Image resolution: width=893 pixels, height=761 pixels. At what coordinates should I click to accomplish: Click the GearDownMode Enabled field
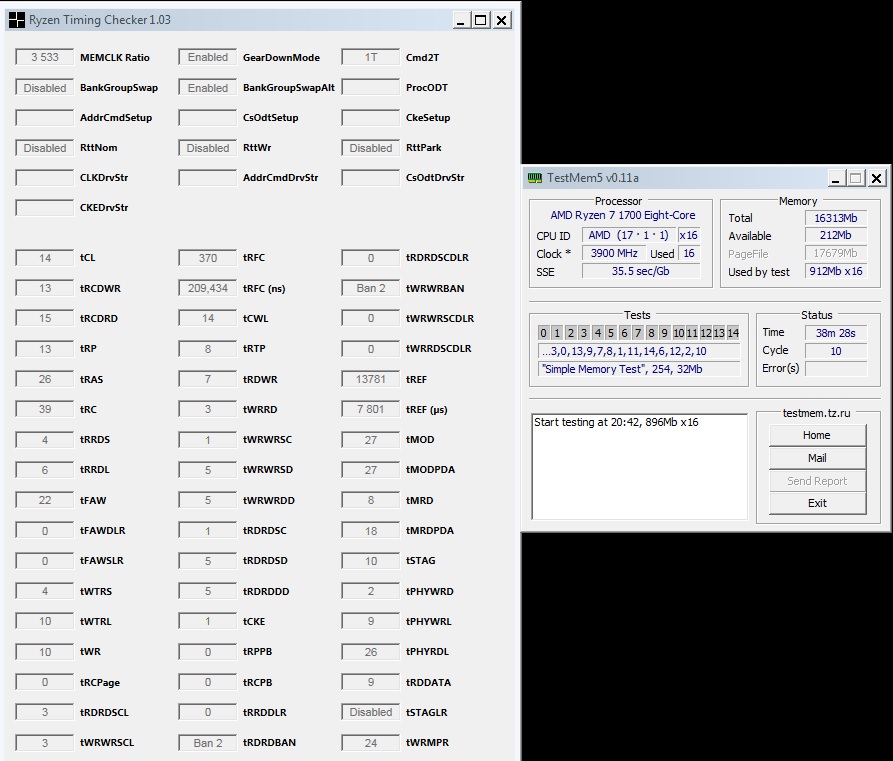coord(207,58)
